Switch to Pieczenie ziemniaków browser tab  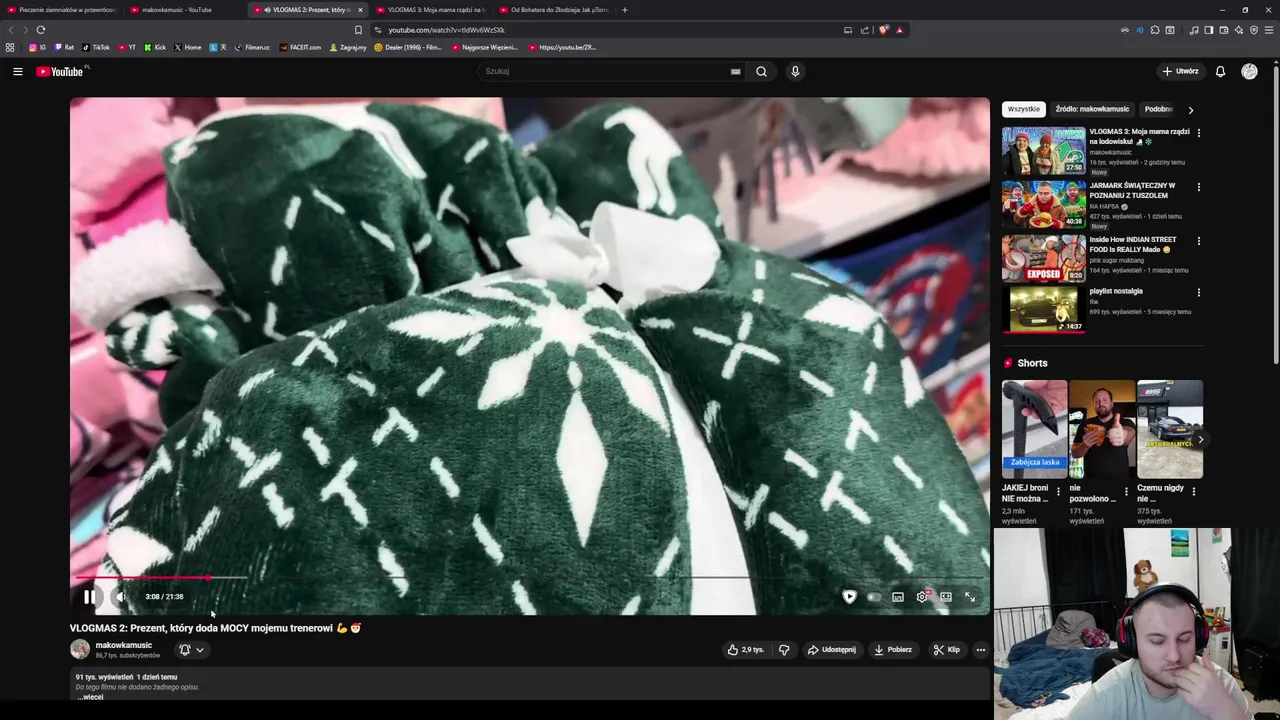(62, 10)
